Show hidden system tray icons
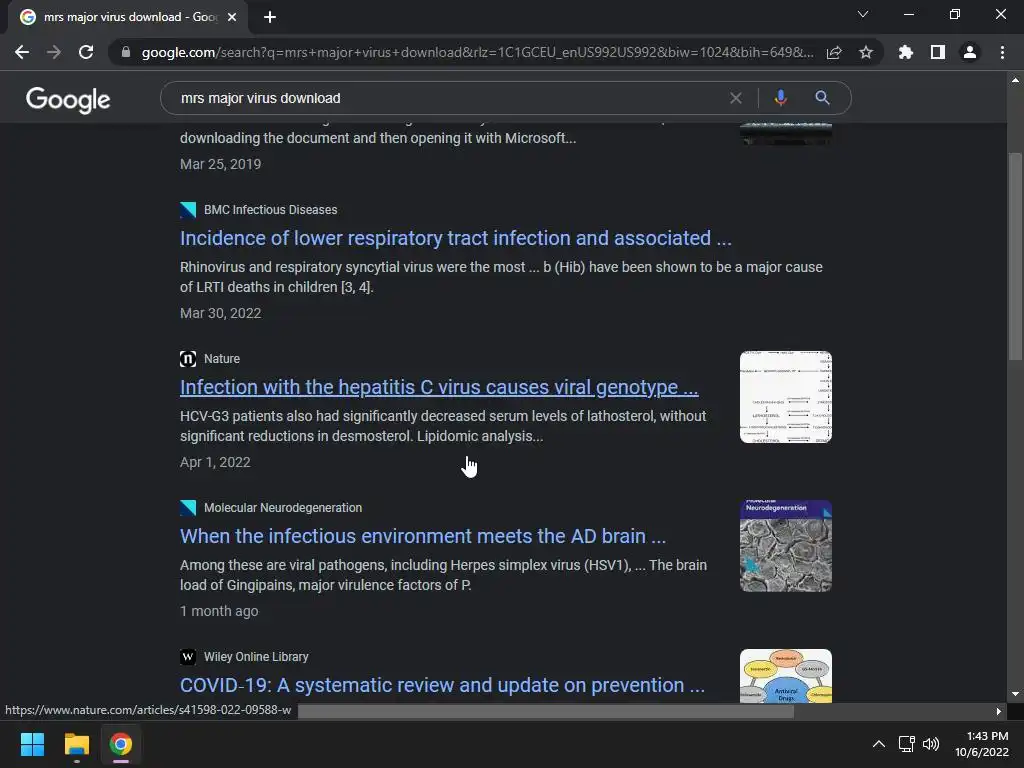 tap(879, 744)
